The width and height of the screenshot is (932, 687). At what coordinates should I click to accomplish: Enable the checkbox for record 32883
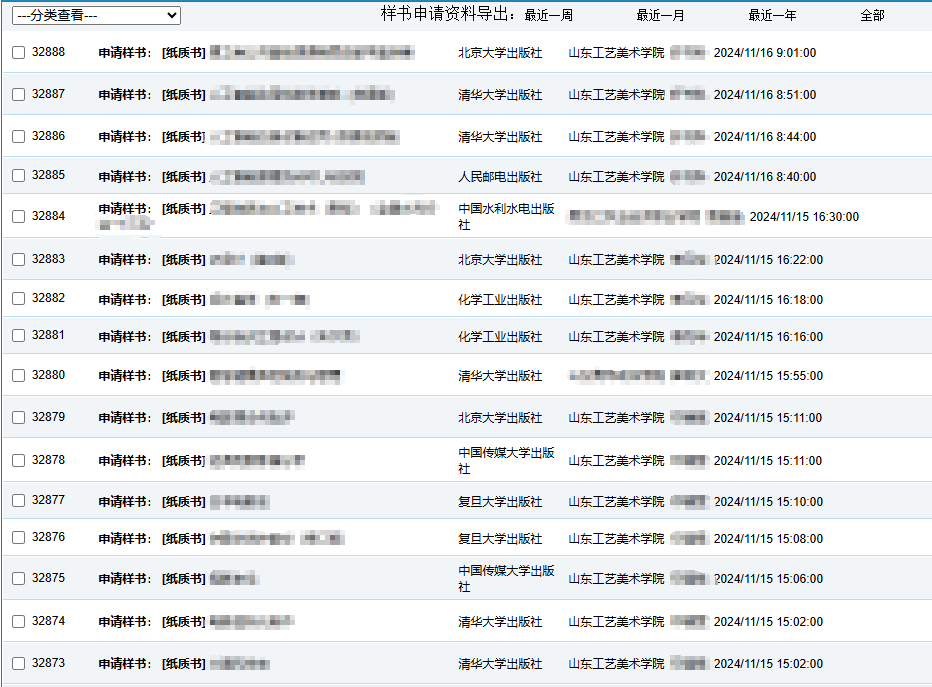[x=19, y=260]
